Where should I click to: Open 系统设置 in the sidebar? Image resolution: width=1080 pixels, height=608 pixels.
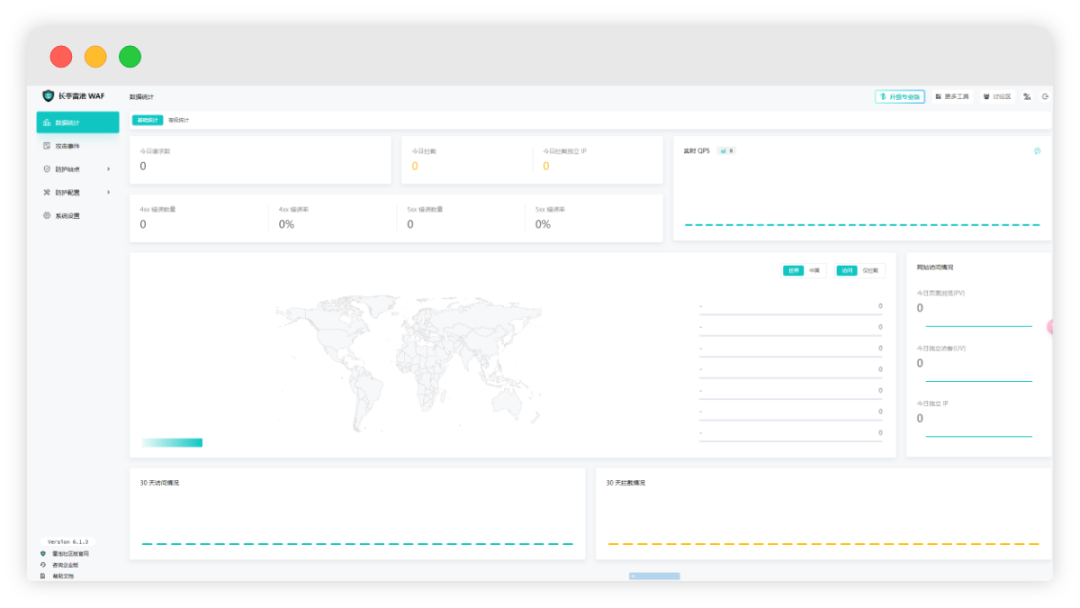78,216
